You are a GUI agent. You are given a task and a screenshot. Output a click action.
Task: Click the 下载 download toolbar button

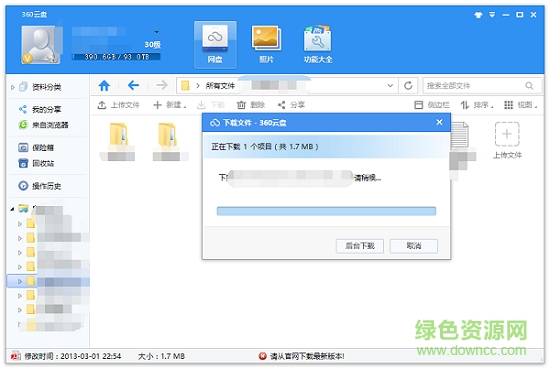point(210,105)
